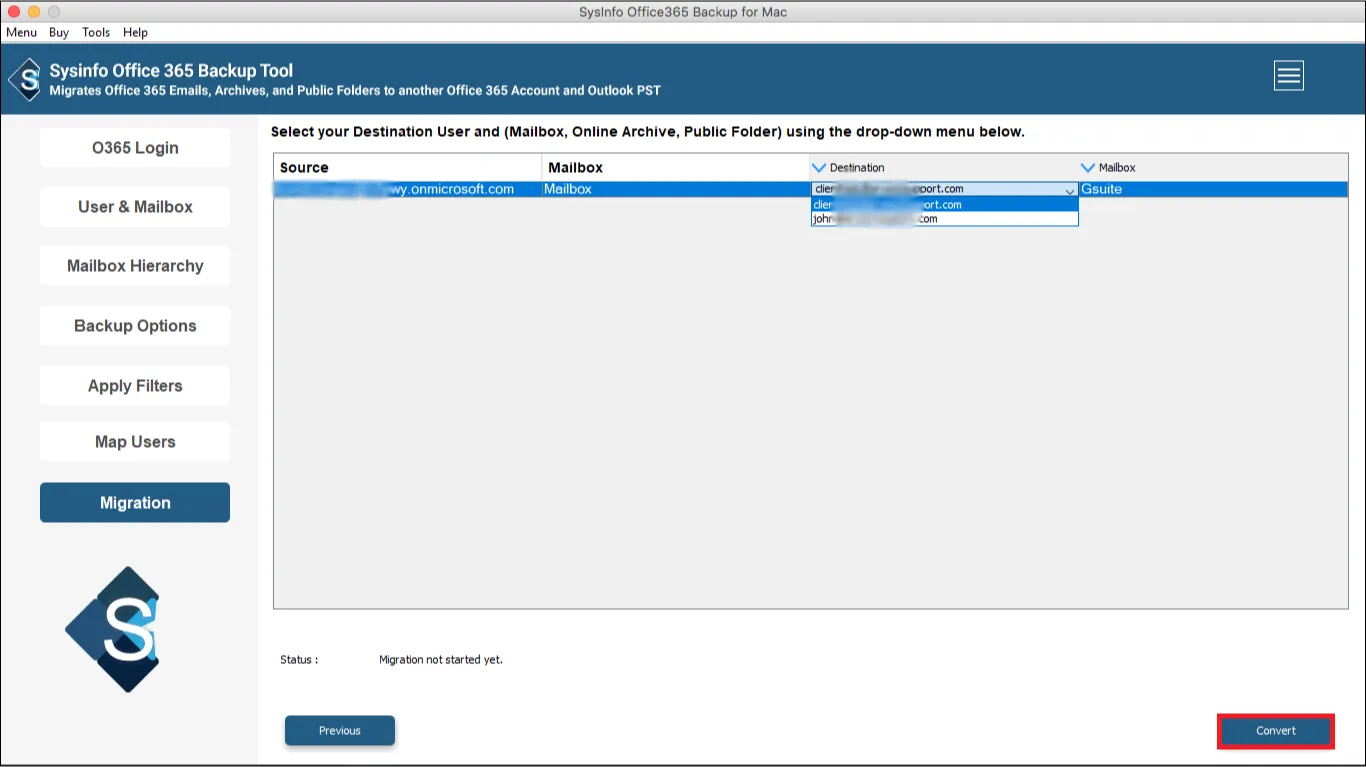This screenshot has height=767, width=1366.
Task: Go to the O365 Login step
Action: pos(135,148)
